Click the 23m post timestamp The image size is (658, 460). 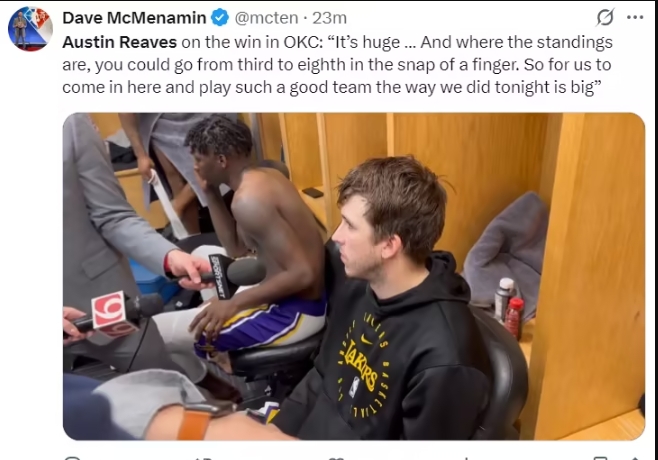(x=329, y=18)
